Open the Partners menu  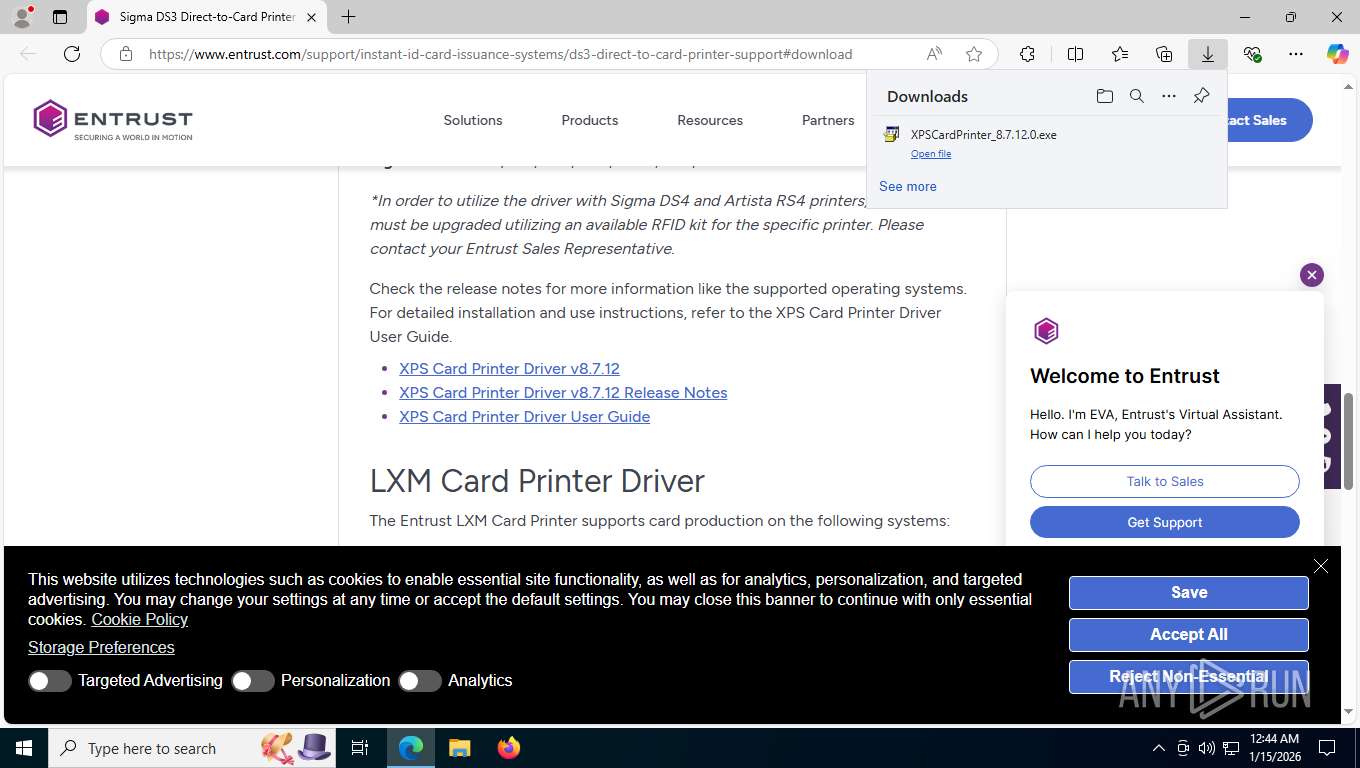[x=828, y=120]
